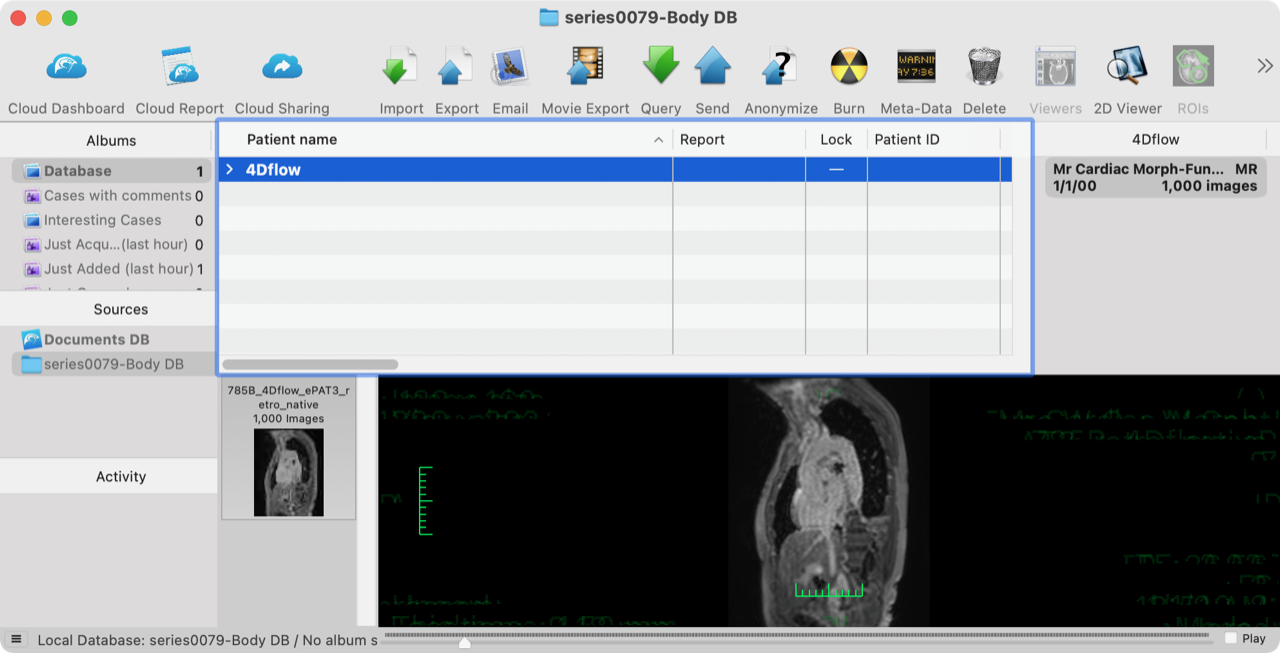Click the Import green arrow icon
Viewport: 1280px width, 653px height.
click(x=401, y=68)
